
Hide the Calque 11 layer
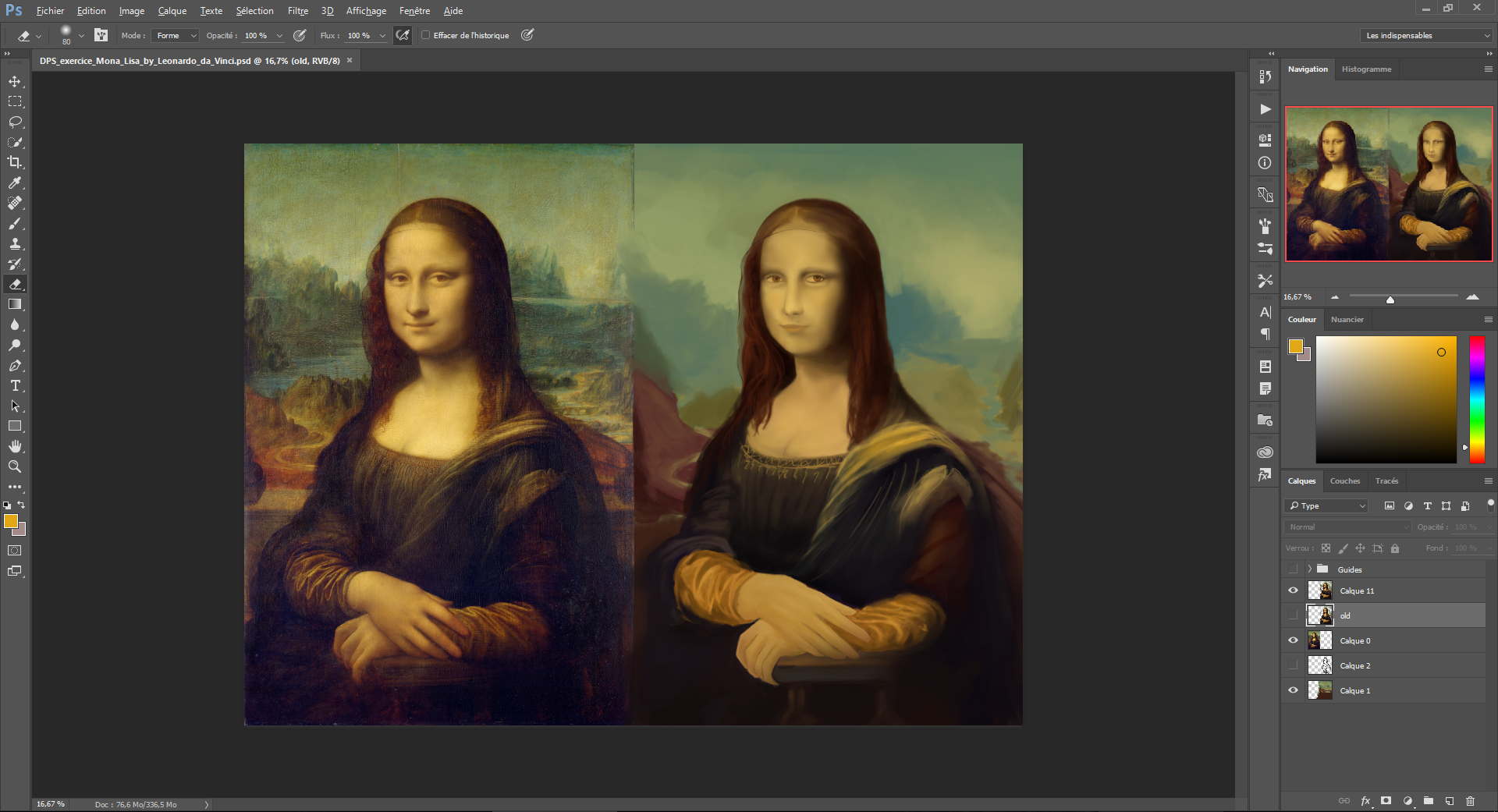coord(1293,590)
